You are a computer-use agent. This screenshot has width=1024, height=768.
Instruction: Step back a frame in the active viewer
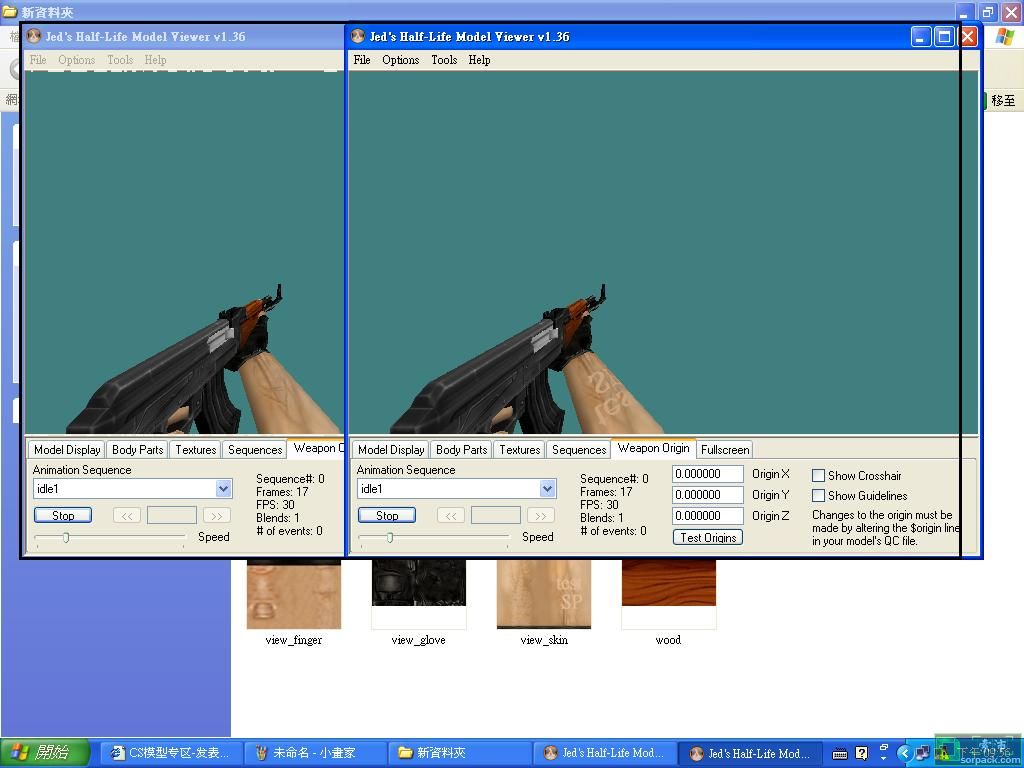click(x=451, y=516)
